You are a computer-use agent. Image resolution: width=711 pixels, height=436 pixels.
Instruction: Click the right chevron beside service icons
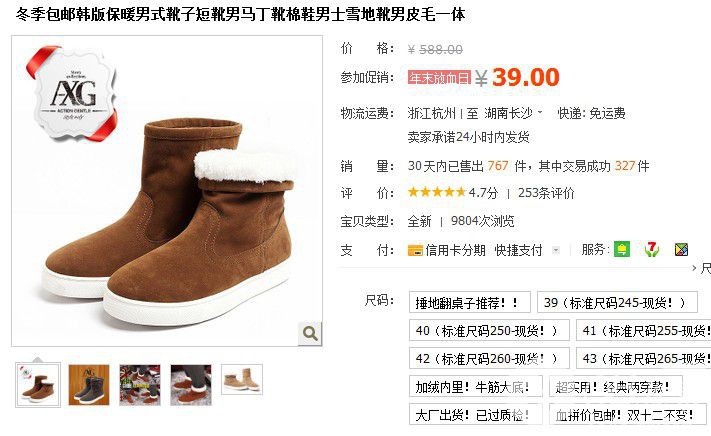coord(694,268)
